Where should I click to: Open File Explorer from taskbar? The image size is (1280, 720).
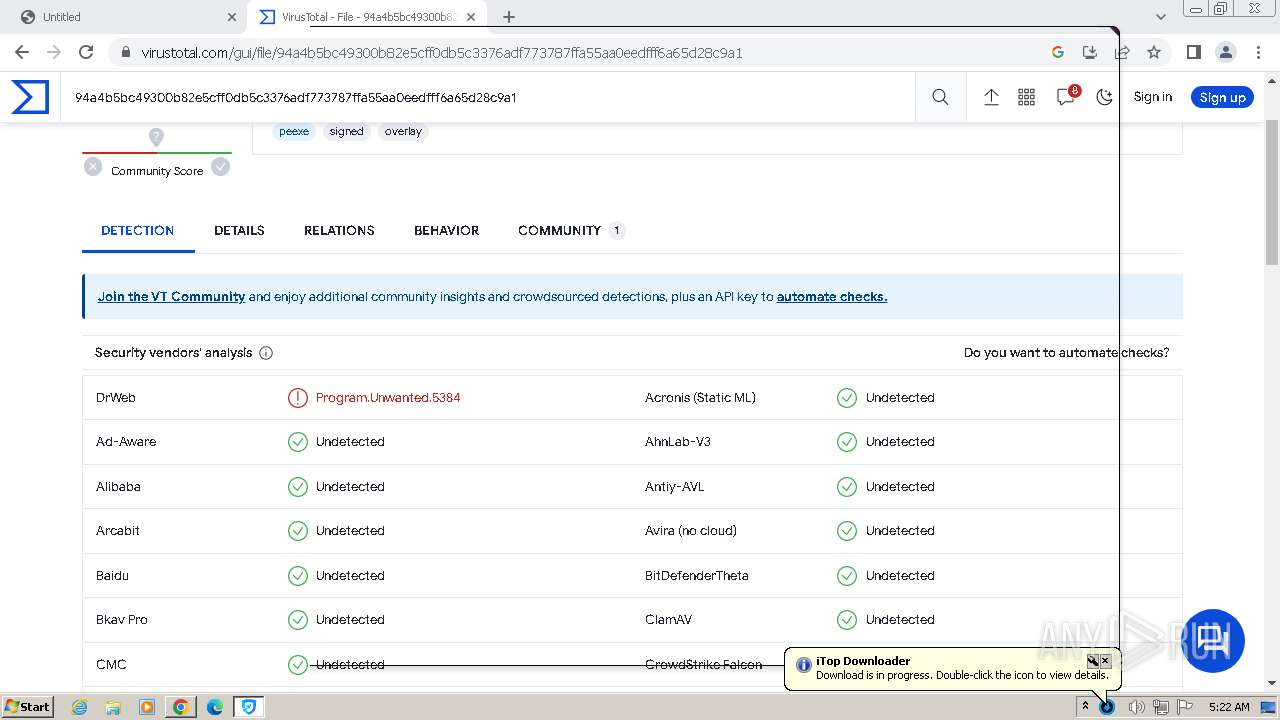click(x=113, y=707)
